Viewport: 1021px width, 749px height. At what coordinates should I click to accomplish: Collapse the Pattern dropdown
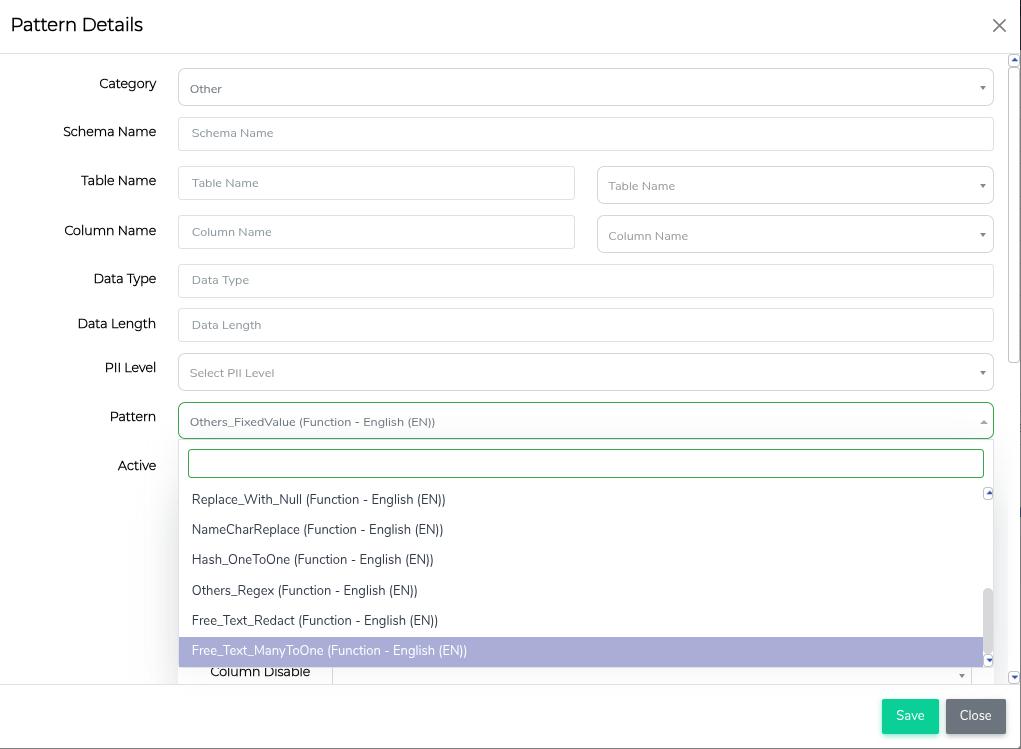585,422
